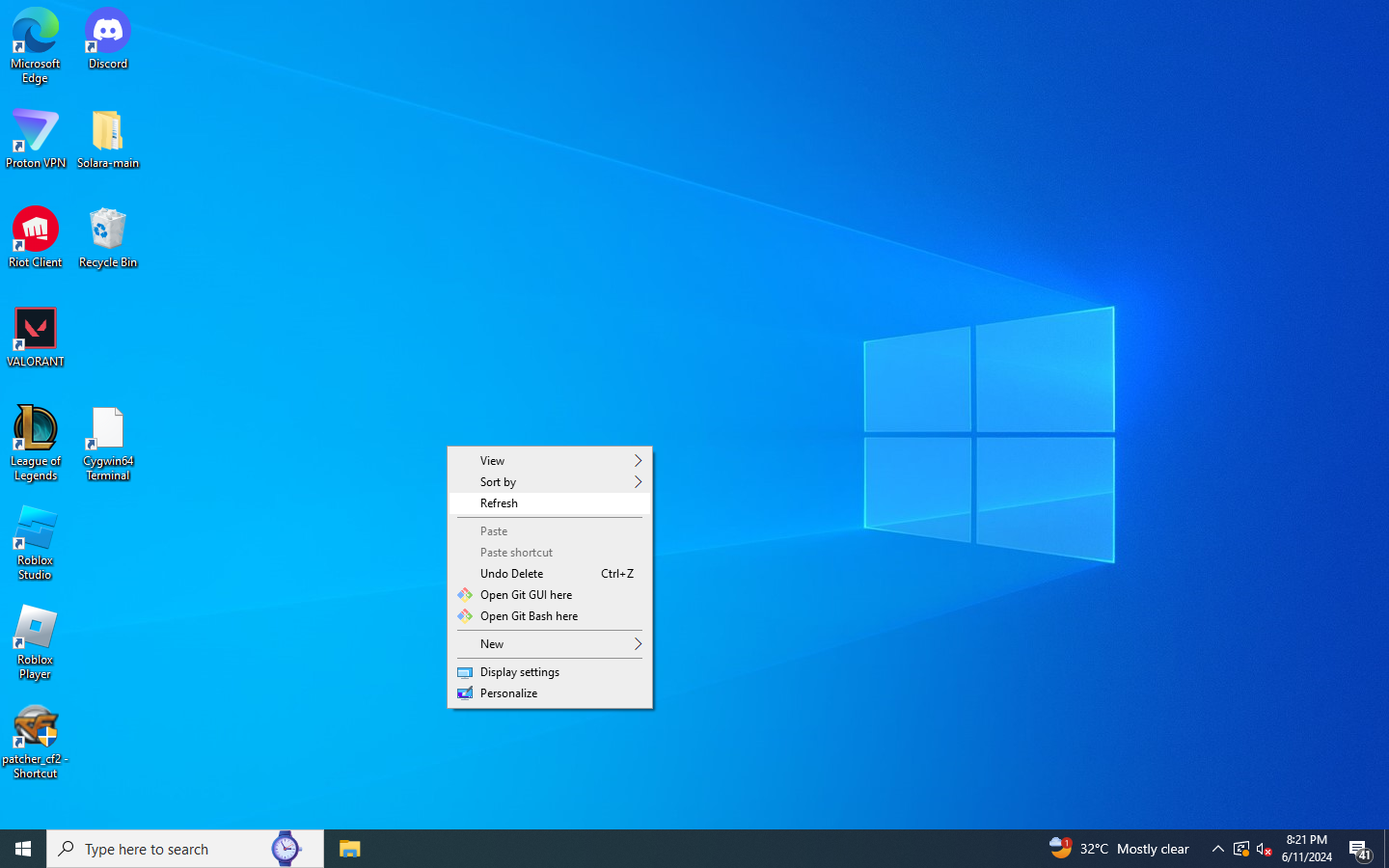Select the VALORANT desktop shortcut
This screenshot has height=868, width=1389.
point(36,338)
